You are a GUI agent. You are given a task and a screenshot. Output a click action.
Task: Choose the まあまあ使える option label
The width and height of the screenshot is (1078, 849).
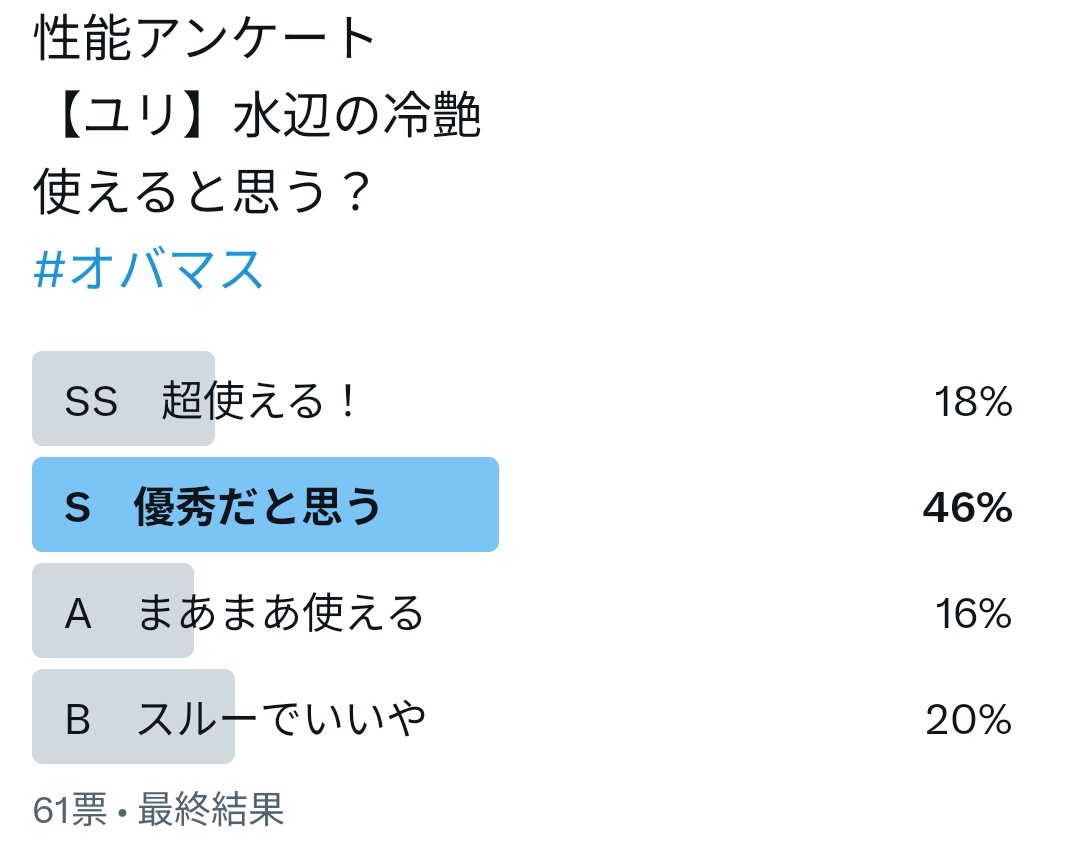pyautogui.click(x=280, y=613)
